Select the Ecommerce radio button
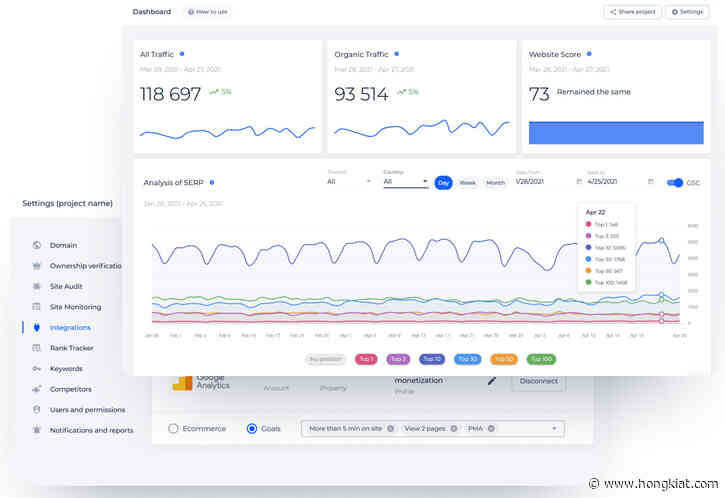This screenshot has width=725, height=498. pyautogui.click(x=173, y=429)
